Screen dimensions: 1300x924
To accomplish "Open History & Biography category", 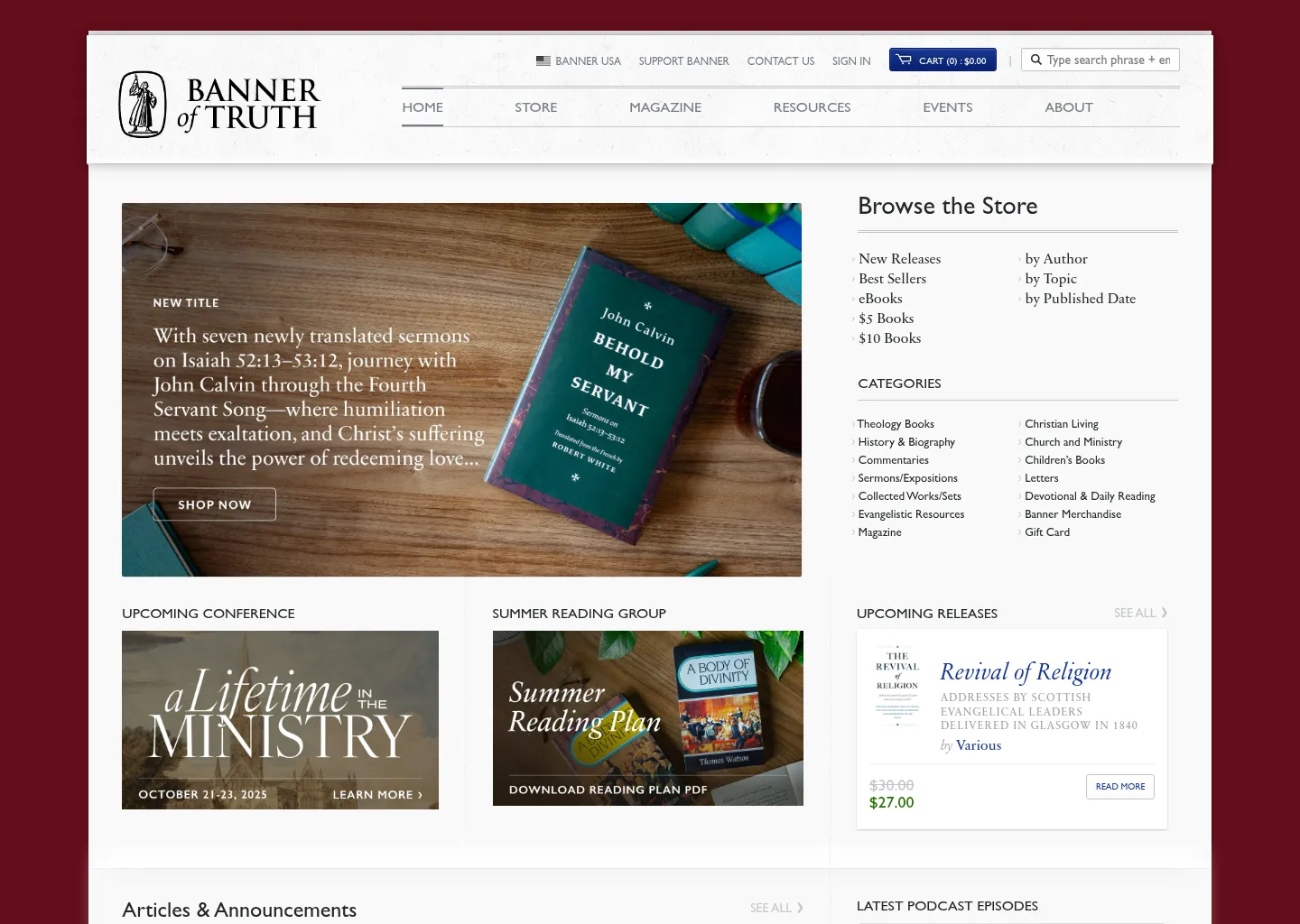I will point(906,442).
